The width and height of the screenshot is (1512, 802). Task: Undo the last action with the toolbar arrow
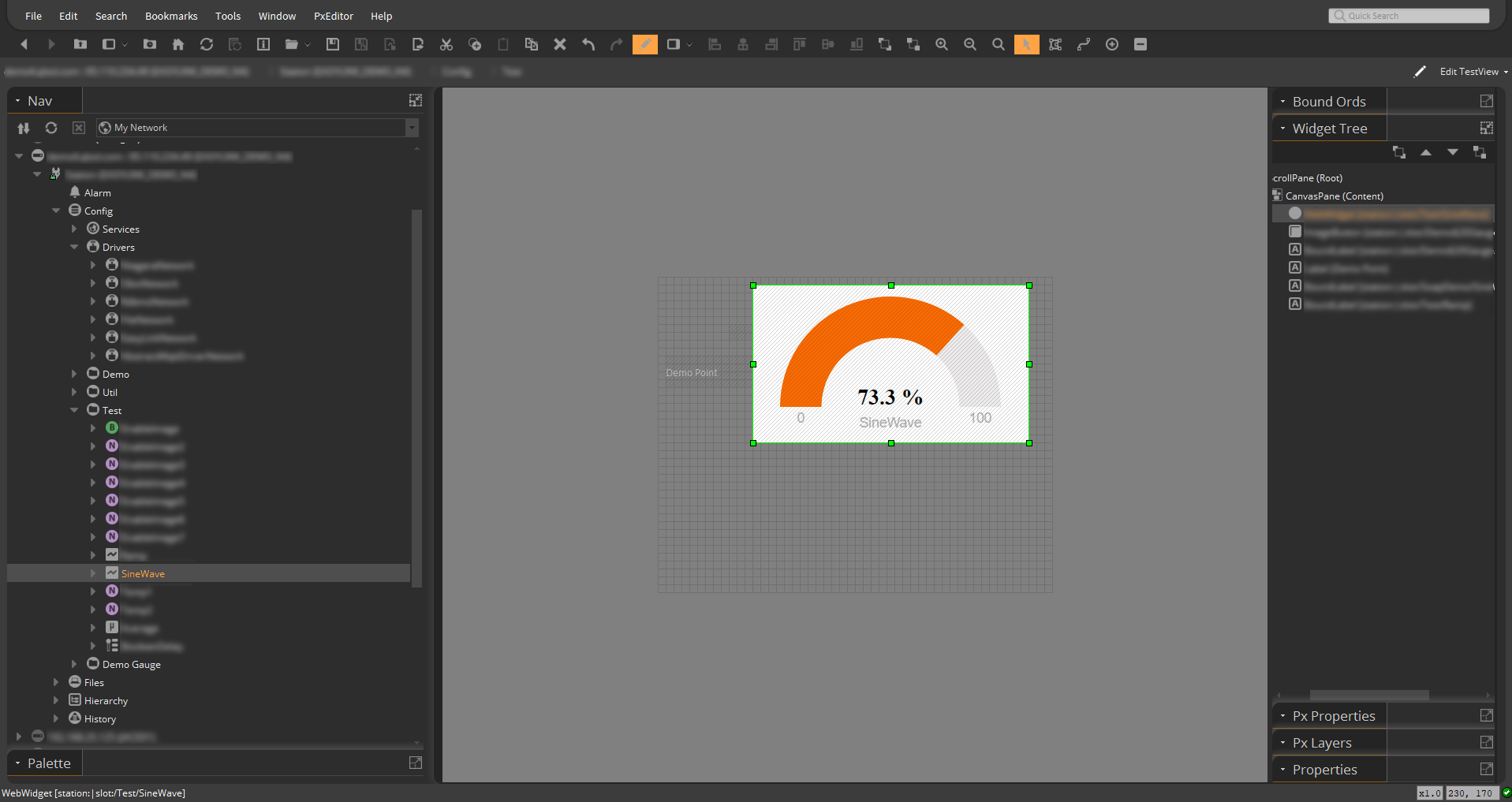click(588, 44)
